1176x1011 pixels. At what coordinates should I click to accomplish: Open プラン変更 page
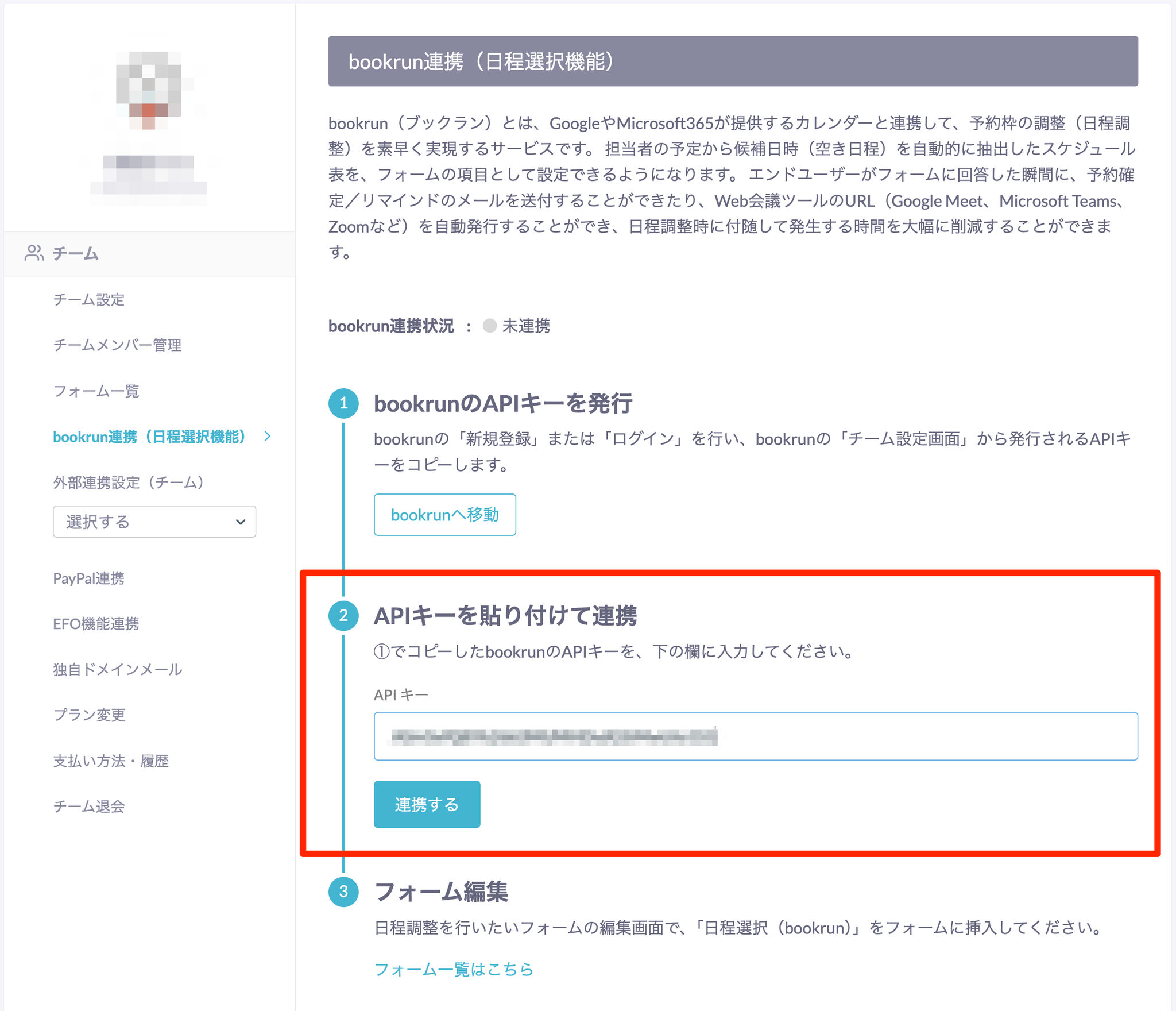pos(89,715)
